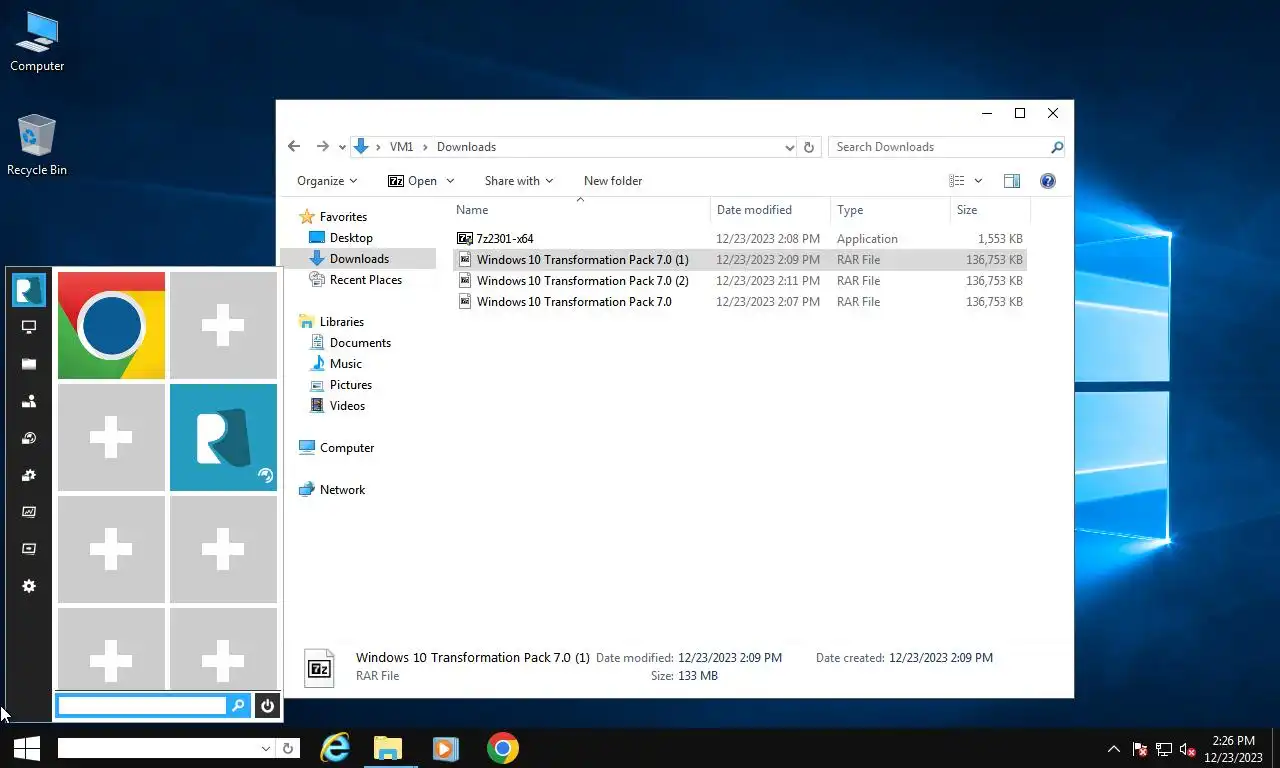Screen dimensions: 1280x768
Task: Refresh the Downloads folder address bar
Action: click(x=809, y=147)
